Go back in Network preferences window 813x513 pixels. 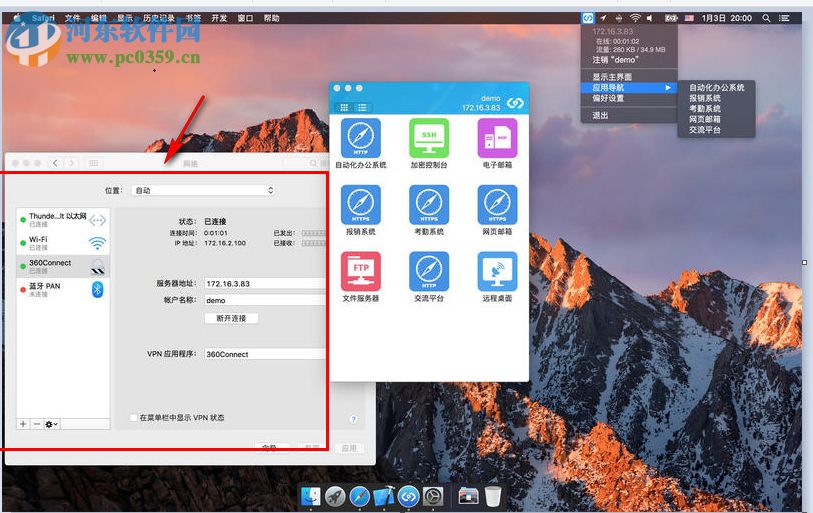[x=55, y=163]
